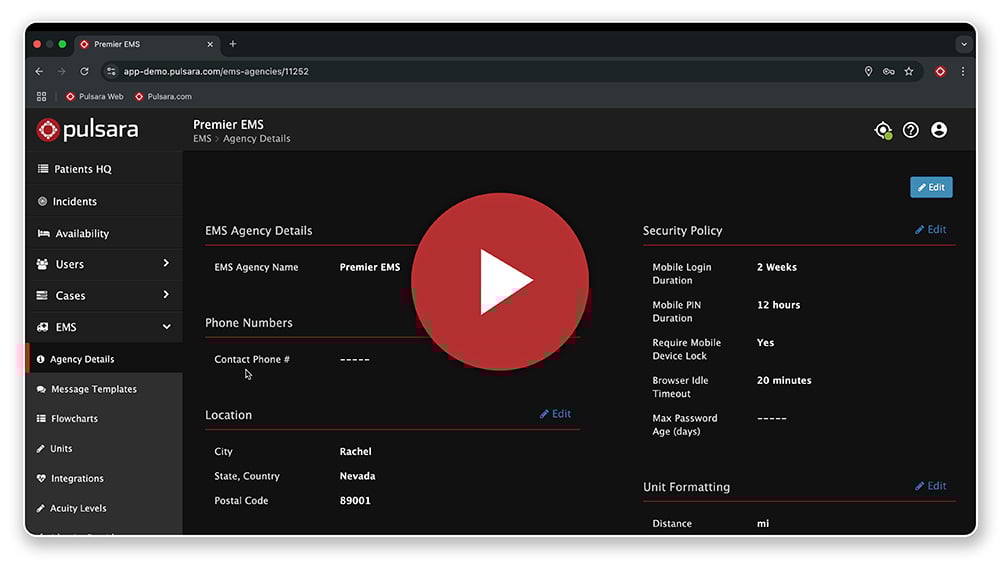Click the 12 hours PIN duration value
1000x563 pixels.
(x=778, y=305)
